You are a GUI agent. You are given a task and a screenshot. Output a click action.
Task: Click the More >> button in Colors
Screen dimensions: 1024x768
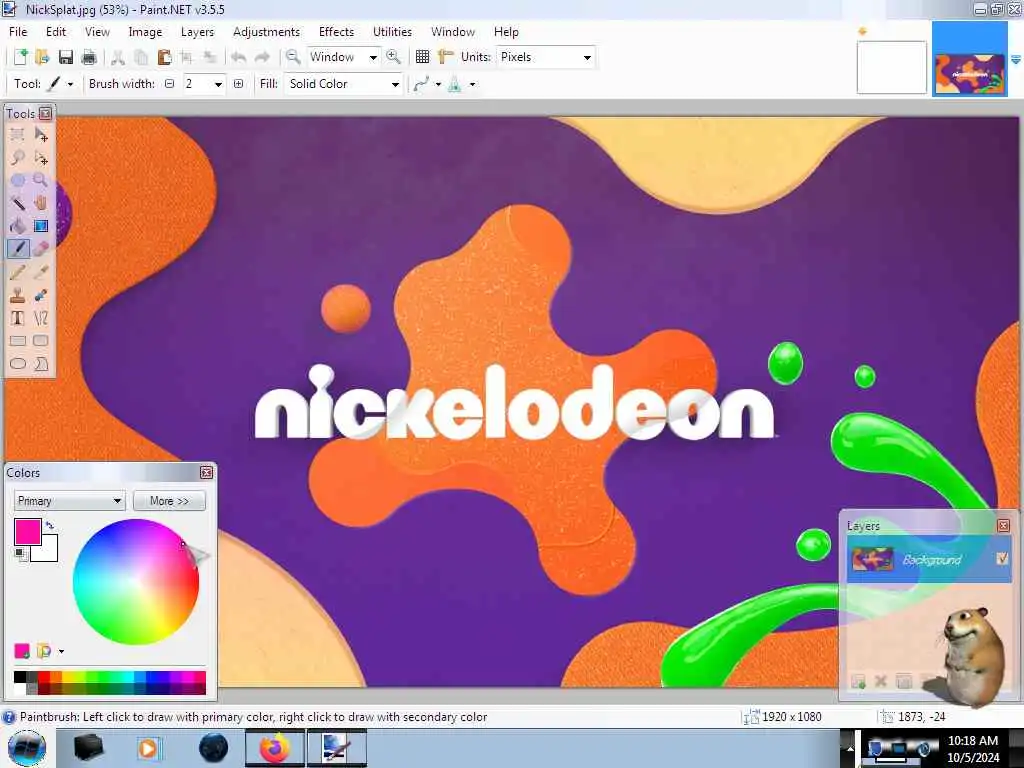click(169, 501)
